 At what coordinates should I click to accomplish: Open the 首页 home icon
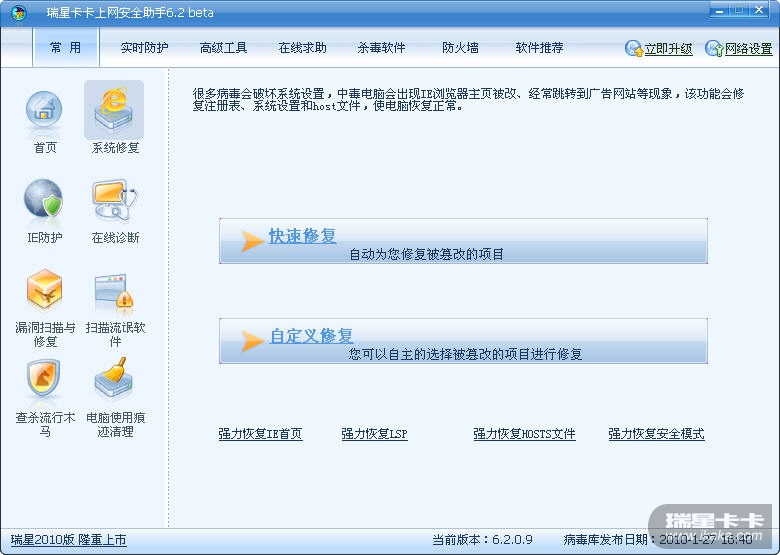click(x=44, y=111)
